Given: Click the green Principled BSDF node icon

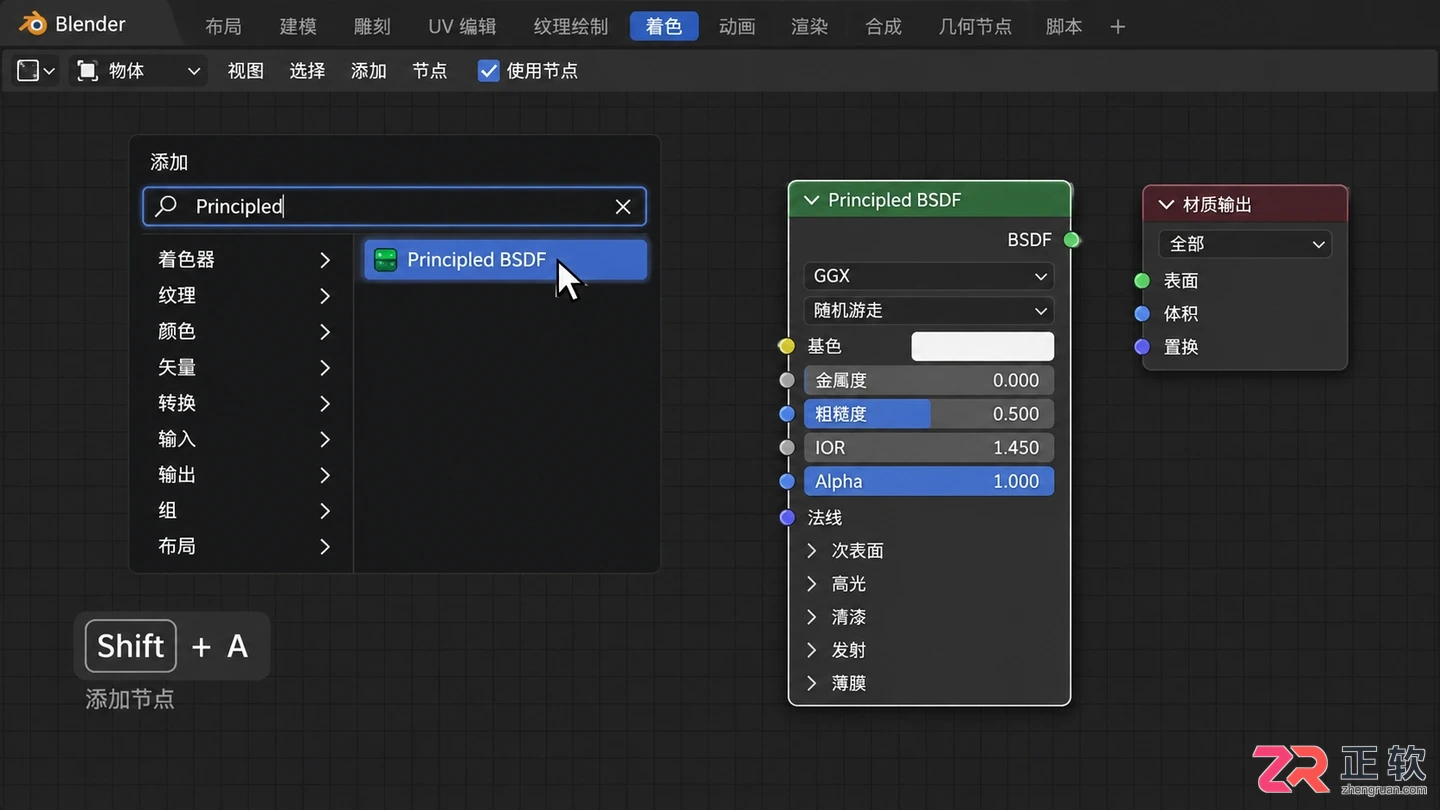Looking at the screenshot, I should [x=385, y=260].
